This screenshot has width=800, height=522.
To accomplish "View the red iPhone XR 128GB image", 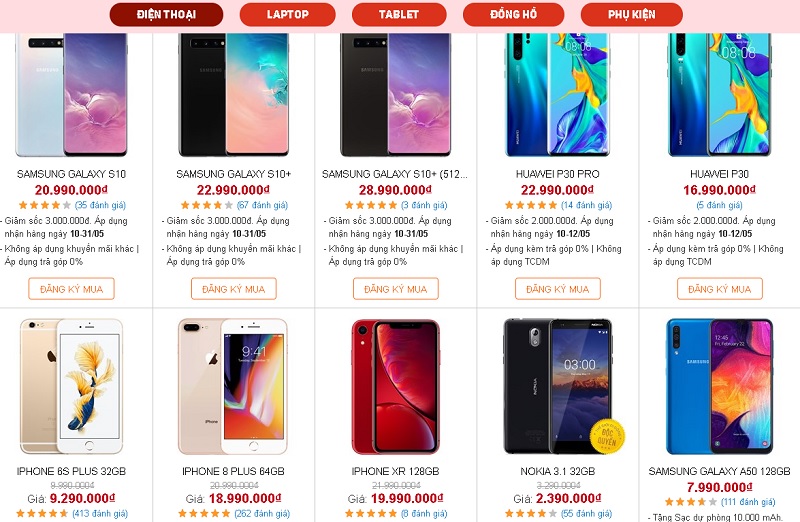I will coord(395,387).
